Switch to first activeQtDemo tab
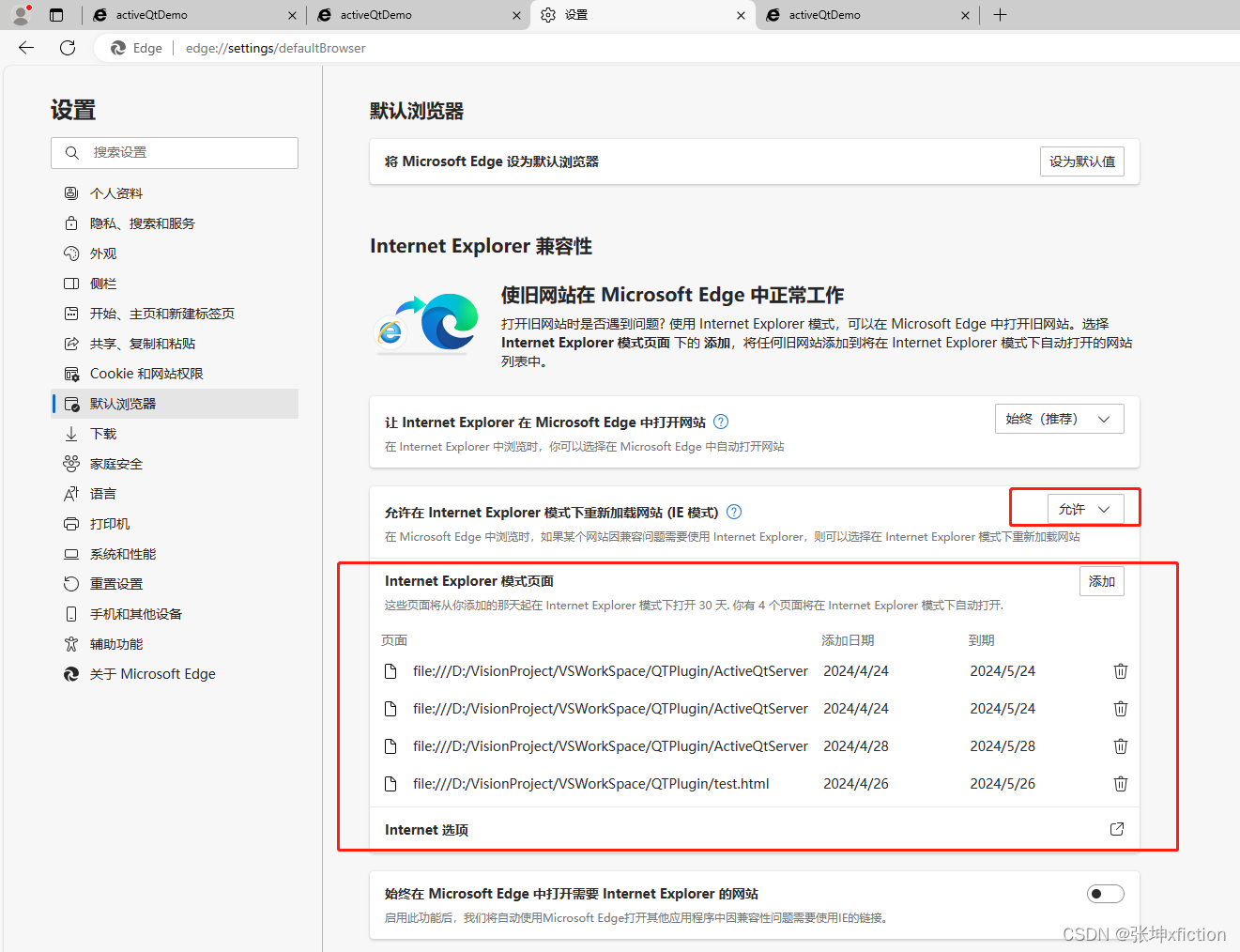Screen dimensions: 1240x952 coord(192,15)
